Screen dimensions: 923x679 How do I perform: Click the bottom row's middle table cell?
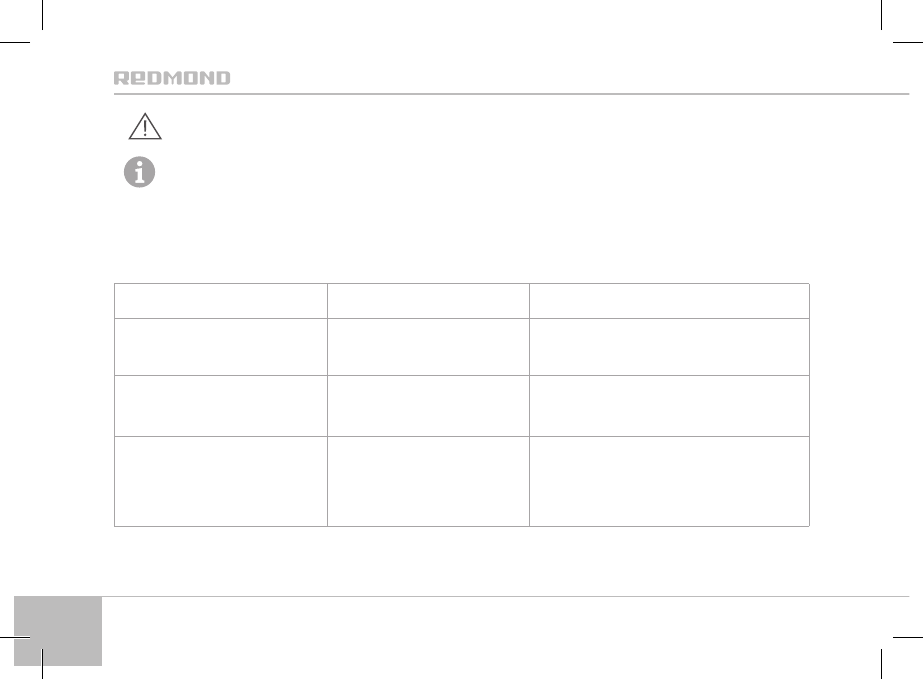point(429,481)
